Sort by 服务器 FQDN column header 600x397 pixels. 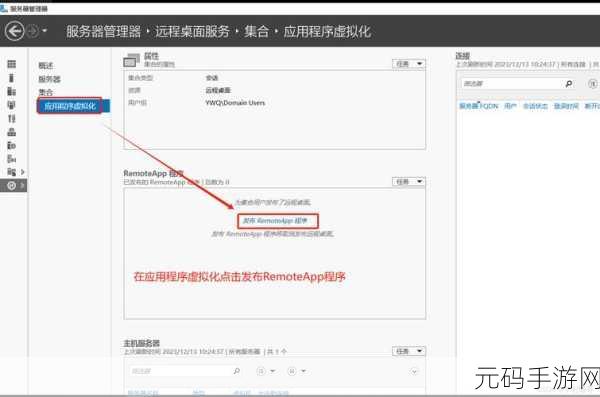click(x=478, y=106)
